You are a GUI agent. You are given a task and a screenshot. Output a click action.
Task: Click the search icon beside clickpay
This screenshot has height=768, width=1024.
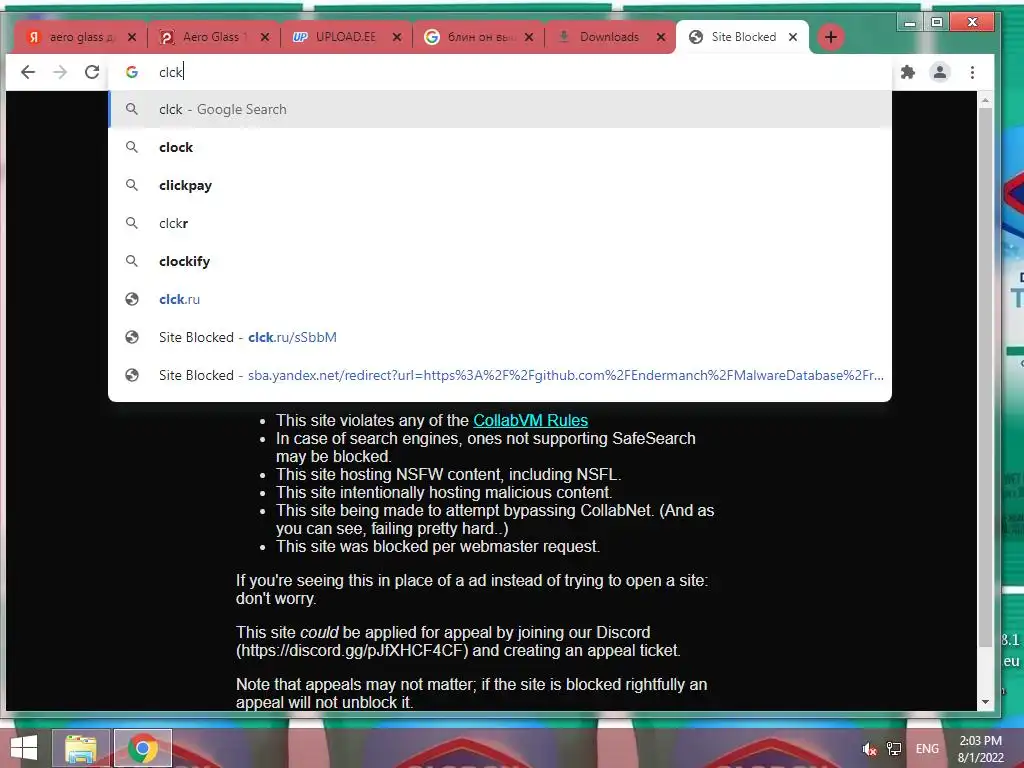click(132, 185)
